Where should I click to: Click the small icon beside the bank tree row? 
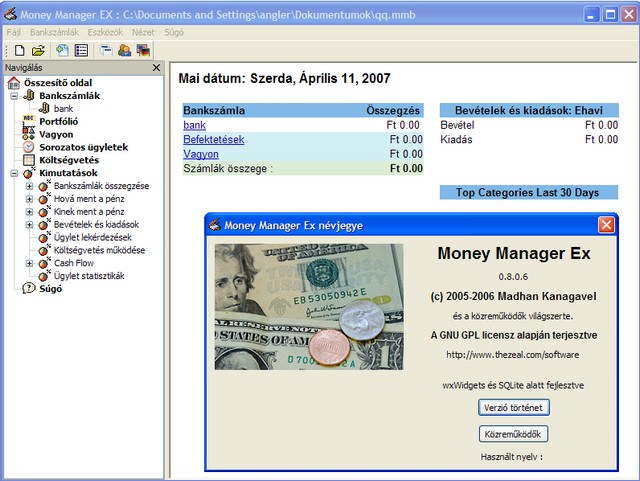click(44, 108)
